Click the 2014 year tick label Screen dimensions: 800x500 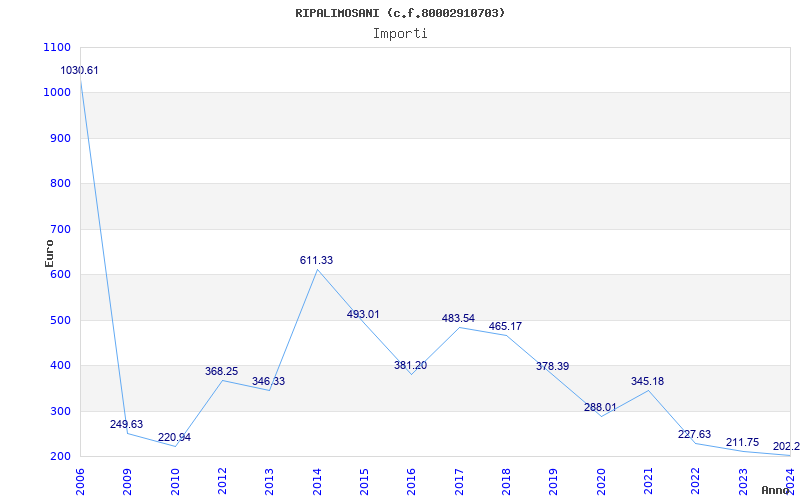tap(317, 480)
